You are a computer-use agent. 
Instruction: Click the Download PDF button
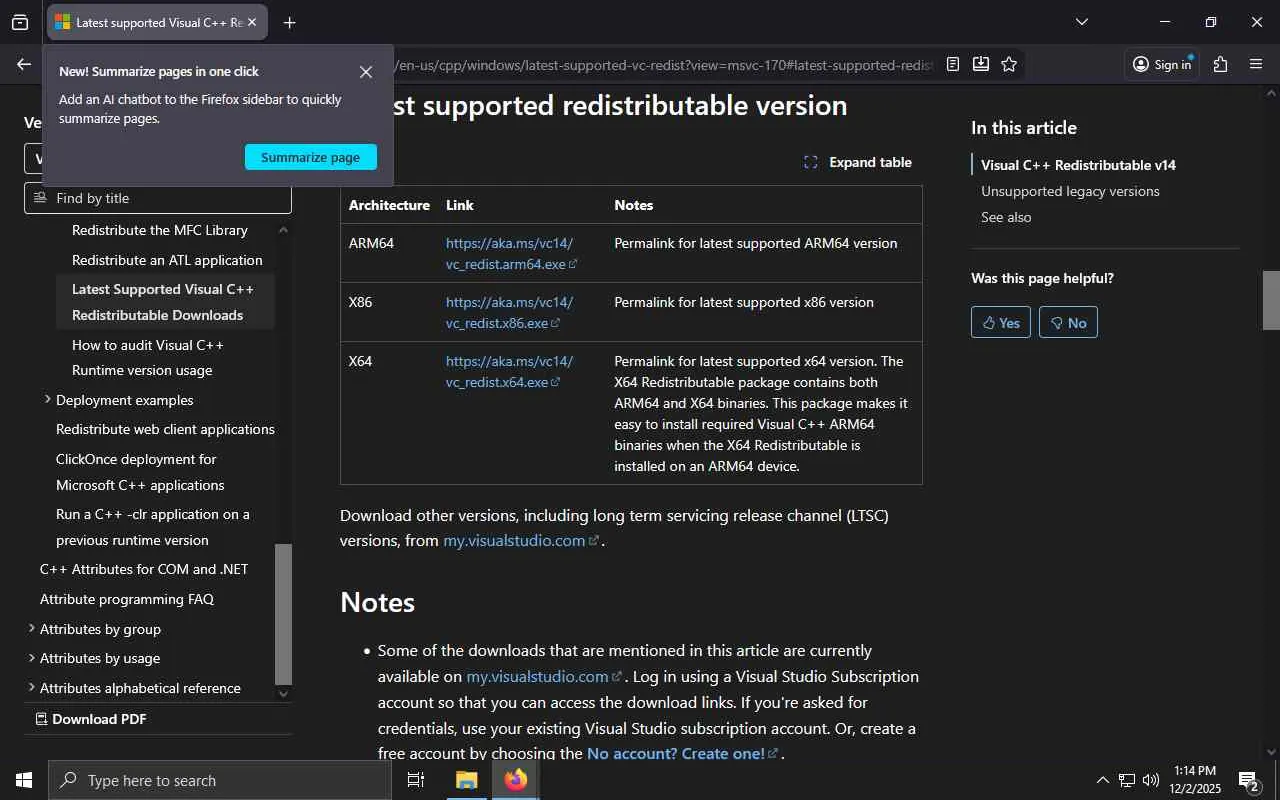pos(91,719)
